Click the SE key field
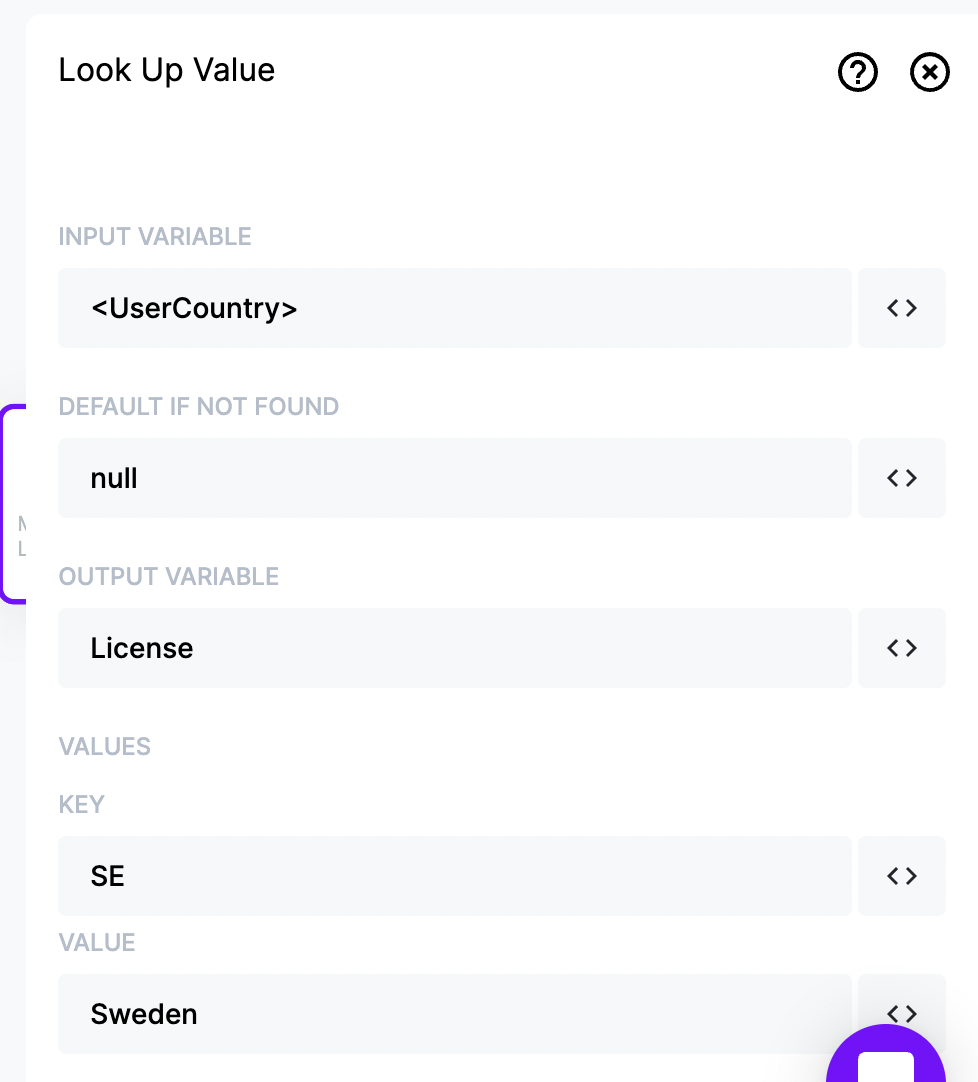This screenshot has height=1082, width=978. (455, 876)
